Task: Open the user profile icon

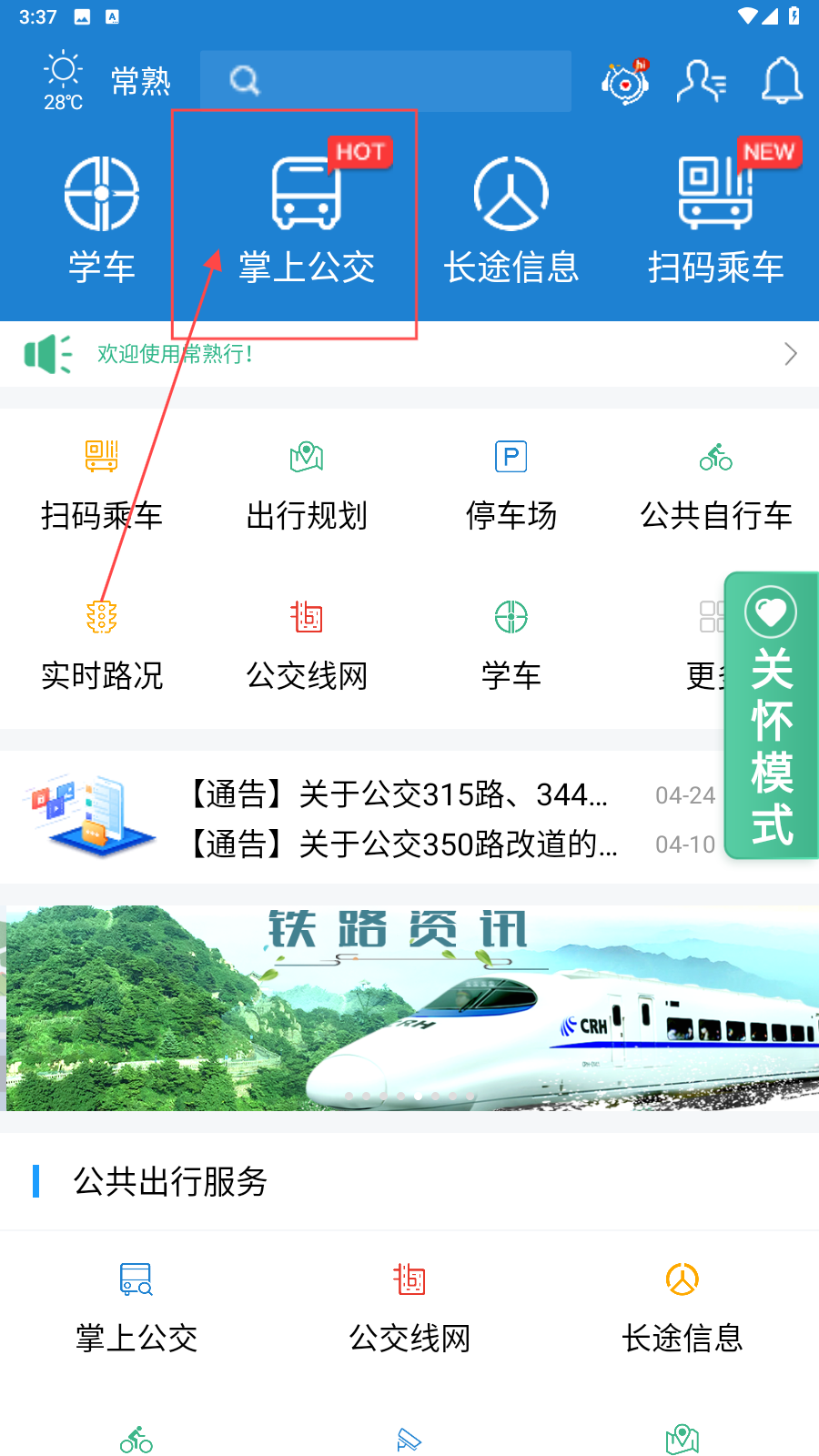Action: (701, 81)
